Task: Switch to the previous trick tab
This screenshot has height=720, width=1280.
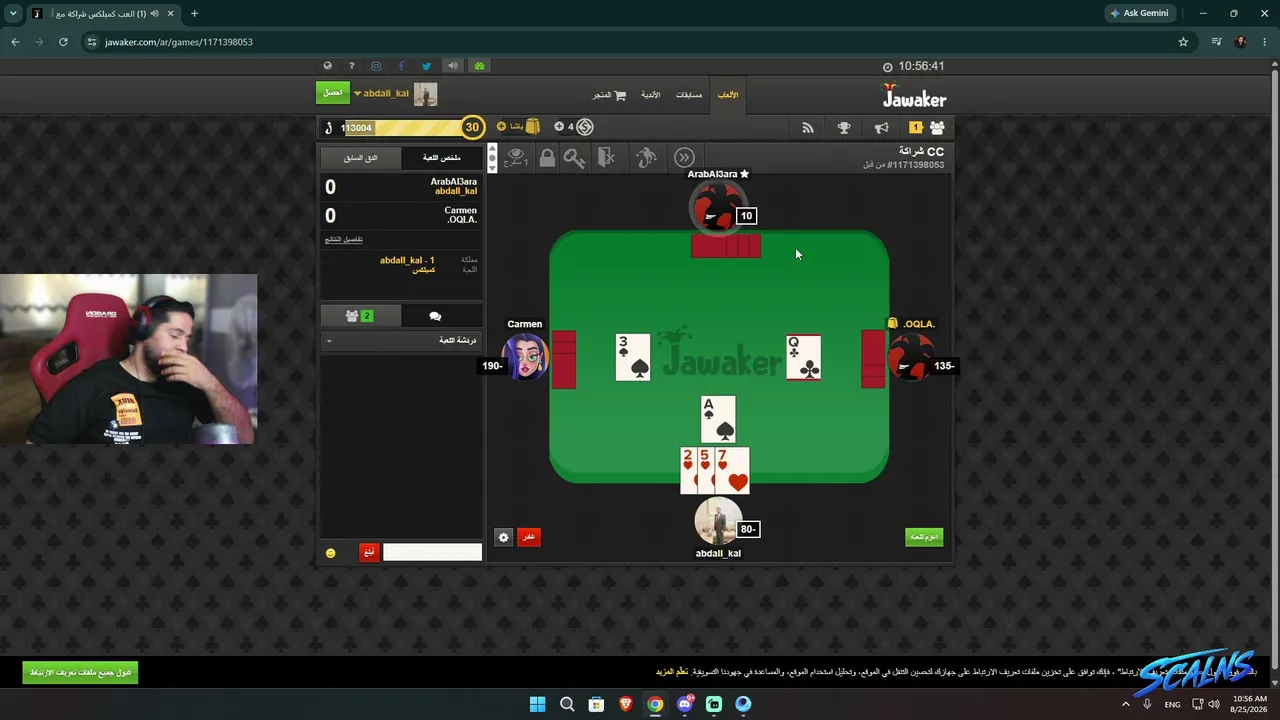Action: click(x=361, y=158)
